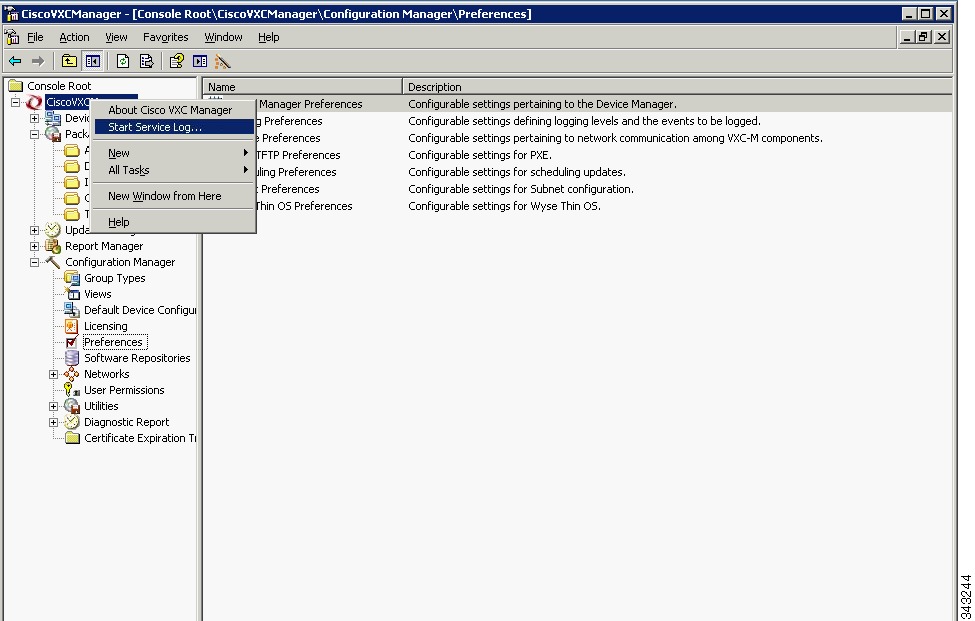Open the File menu

pyautogui.click(x=35, y=37)
